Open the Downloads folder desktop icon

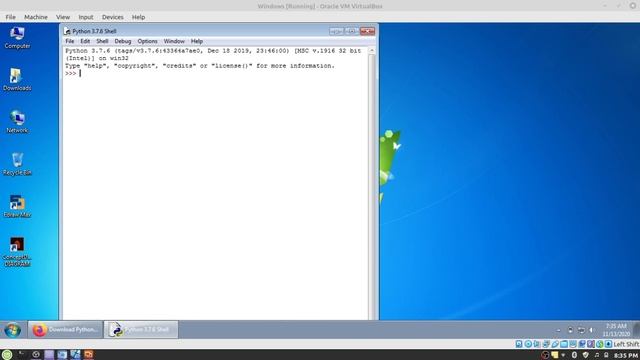point(17,80)
